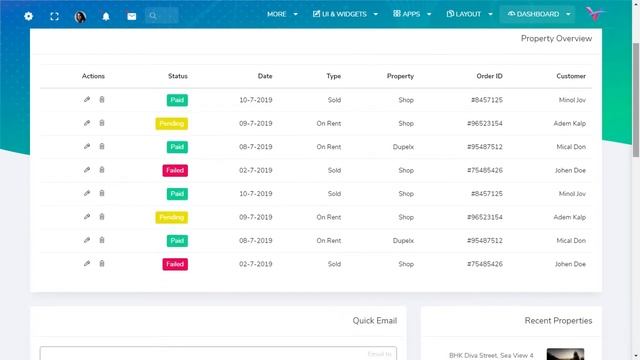Click the Status column header
The height and width of the screenshot is (360, 640).
[x=178, y=76]
